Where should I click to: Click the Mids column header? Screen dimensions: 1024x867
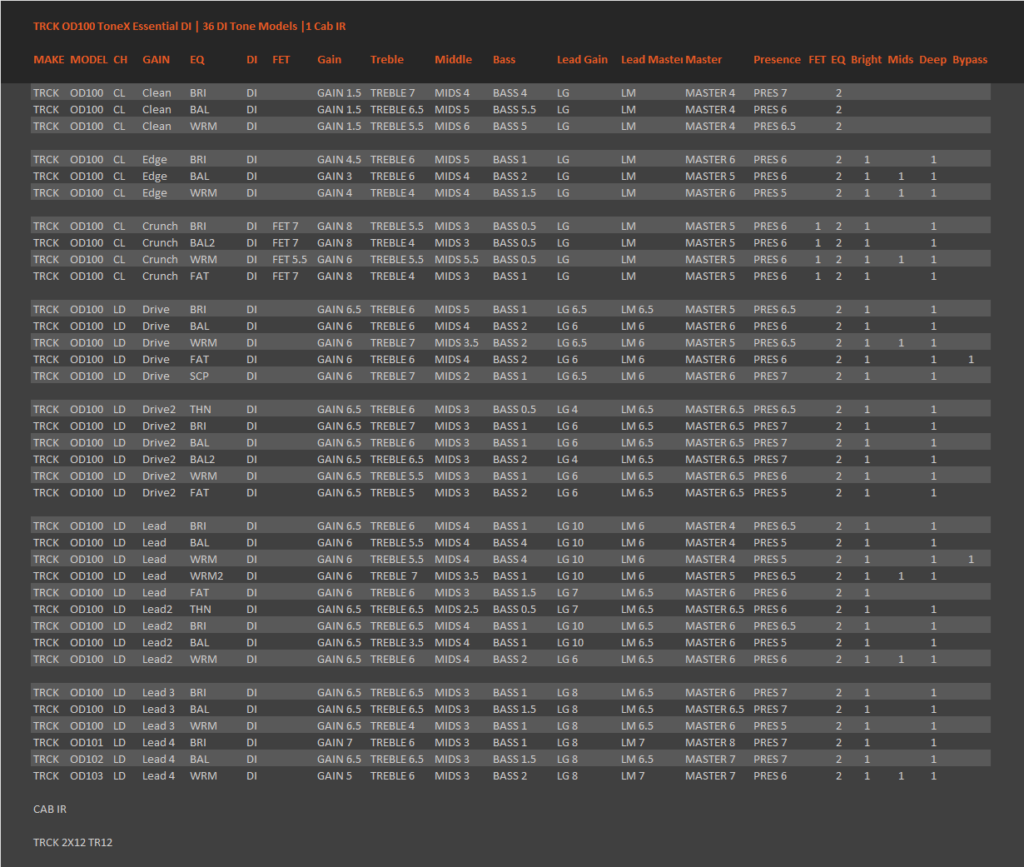(901, 59)
